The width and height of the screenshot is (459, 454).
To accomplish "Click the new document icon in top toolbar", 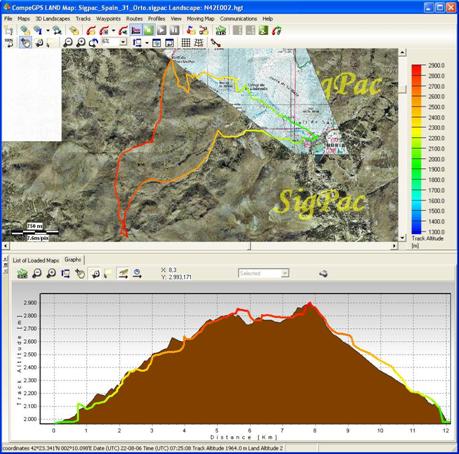I will click(x=9, y=31).
